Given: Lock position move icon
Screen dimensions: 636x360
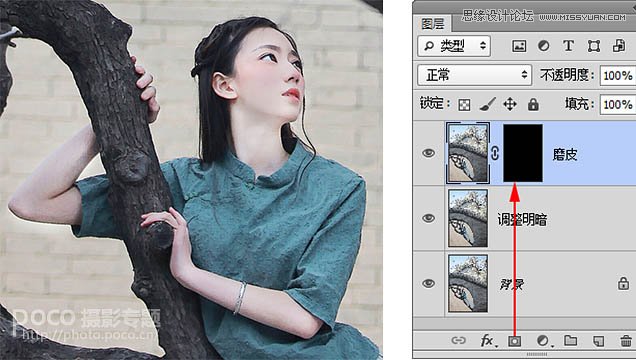Looking at the screenshot, I should [510, 105].
